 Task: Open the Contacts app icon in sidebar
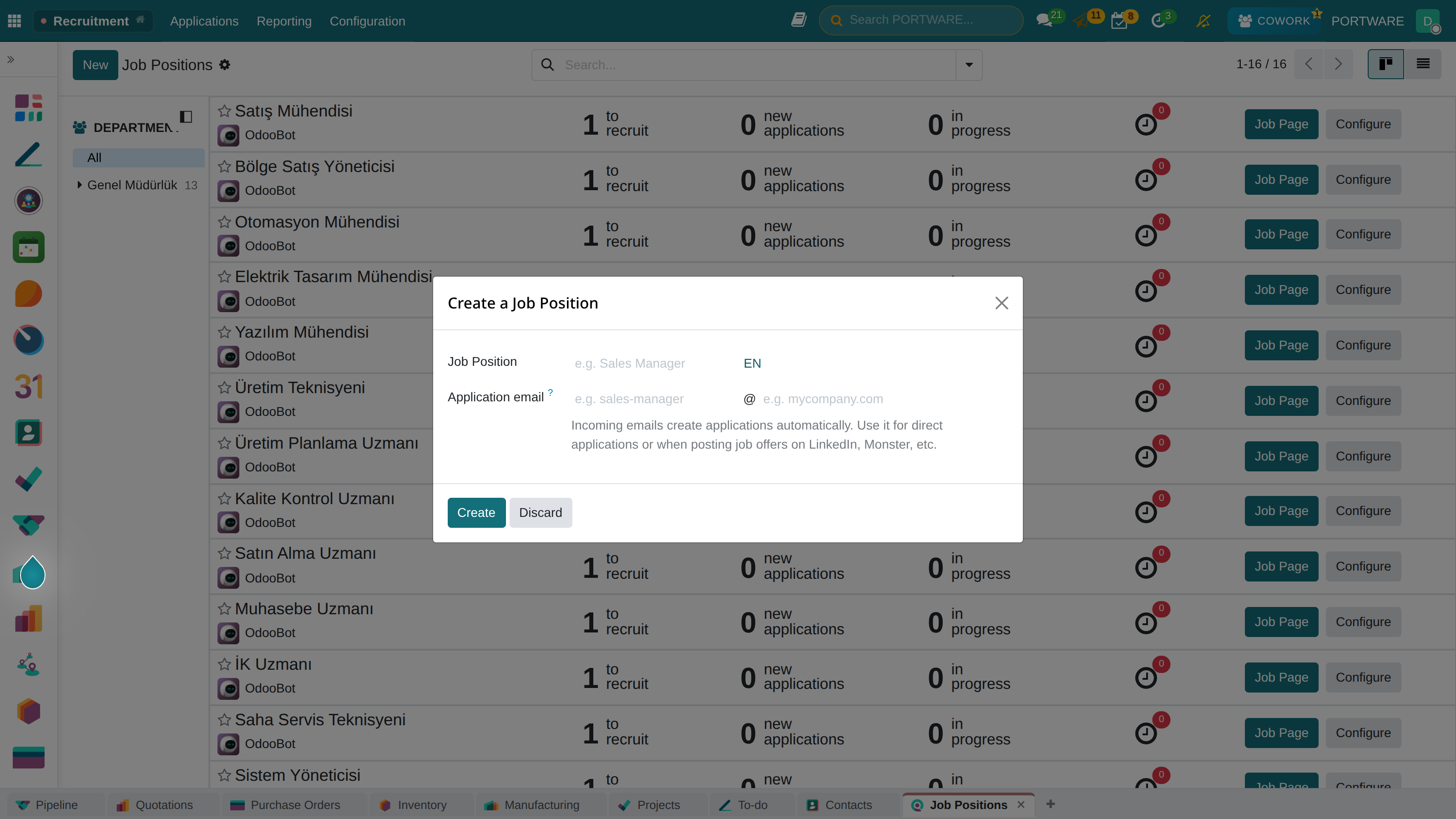point(28,433)
